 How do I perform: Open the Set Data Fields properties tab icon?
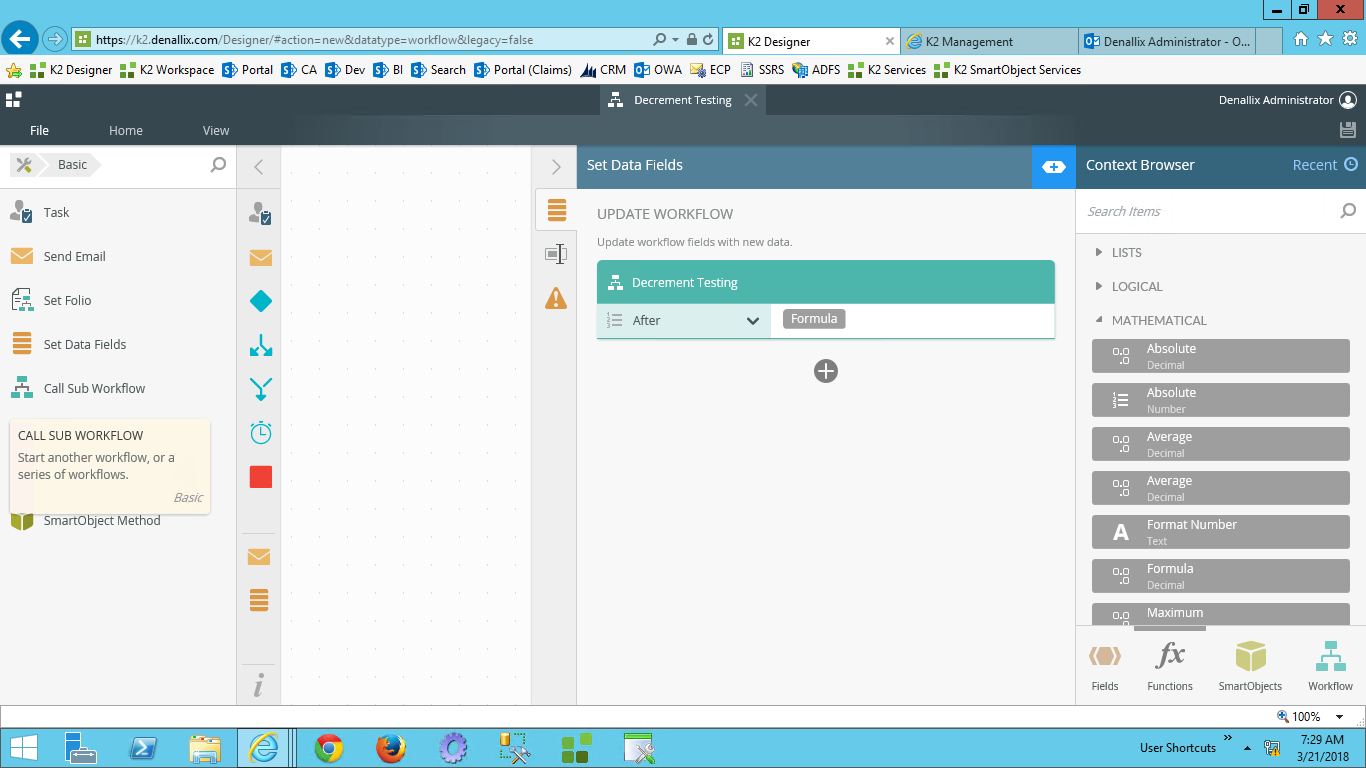pos(556,210)
